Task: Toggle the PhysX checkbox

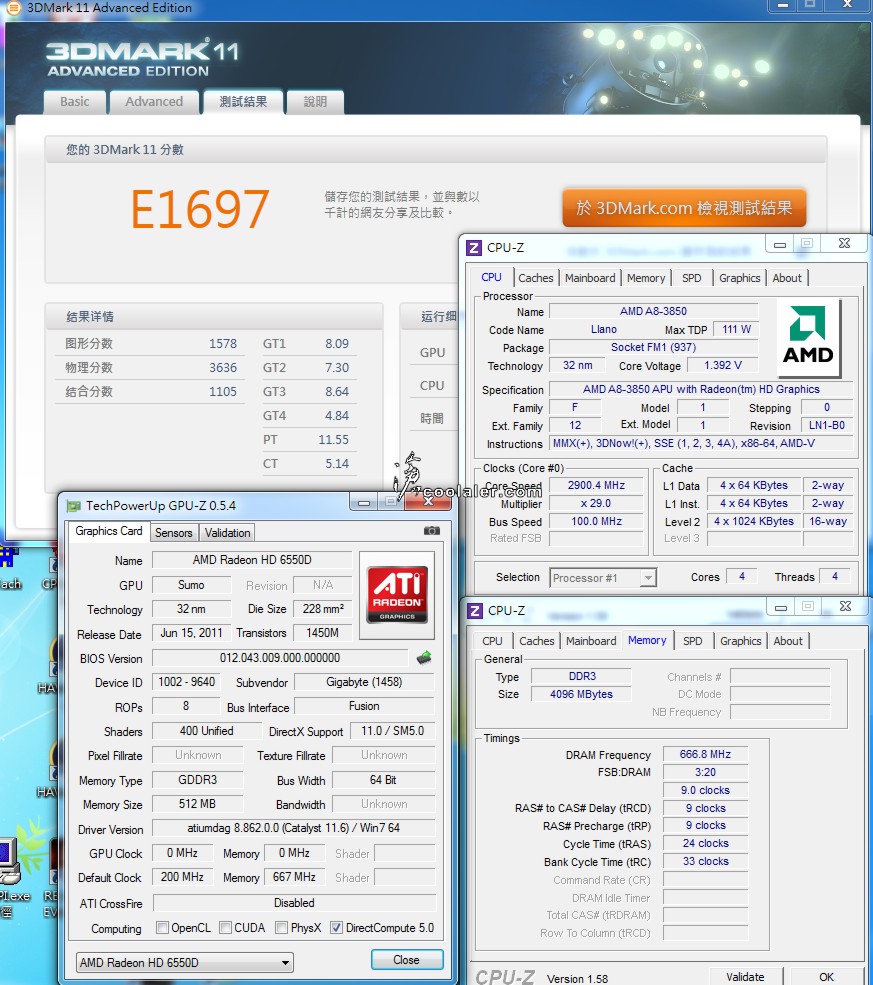Action: [281, 928]
